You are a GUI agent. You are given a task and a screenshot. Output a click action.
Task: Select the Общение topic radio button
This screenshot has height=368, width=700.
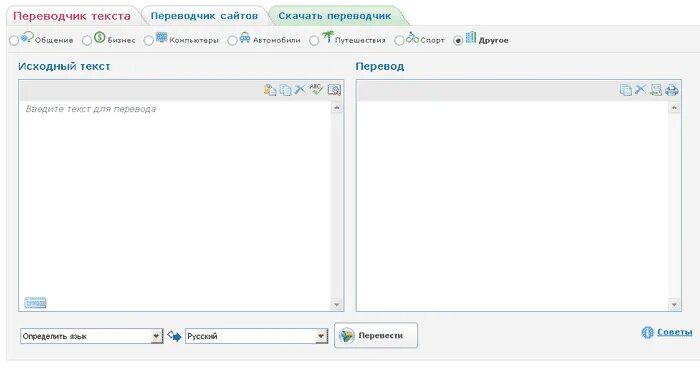tap(14, 41)
